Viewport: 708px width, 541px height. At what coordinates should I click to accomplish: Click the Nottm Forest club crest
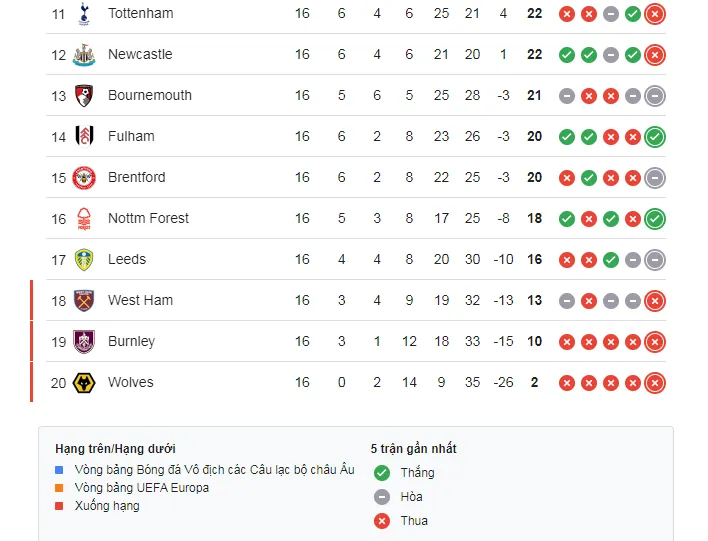(84, 218)
